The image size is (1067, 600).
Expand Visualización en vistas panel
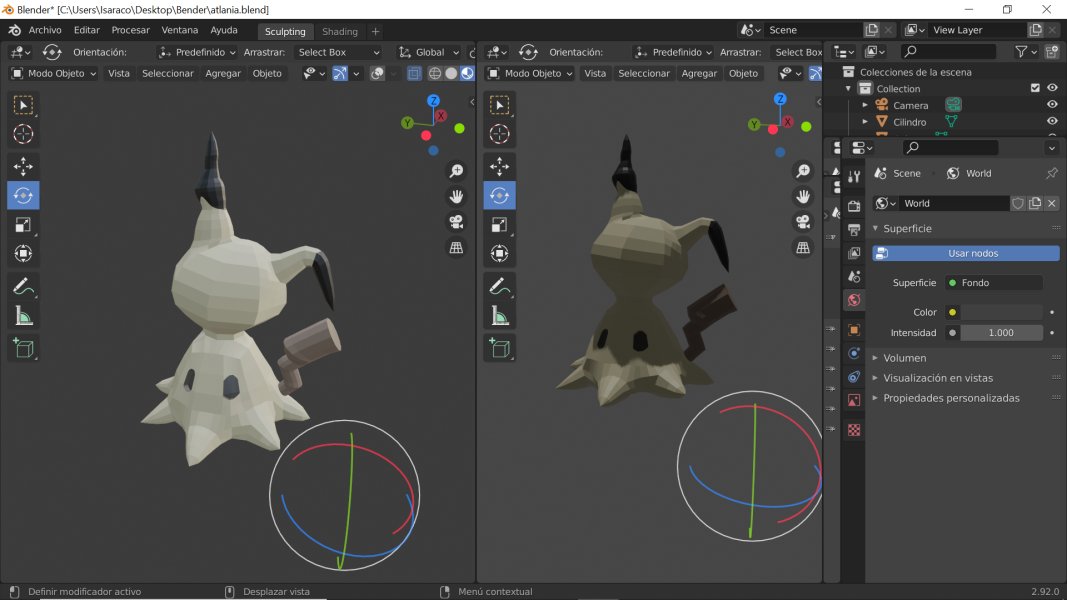pyautogui.click(x=938, y=378)
